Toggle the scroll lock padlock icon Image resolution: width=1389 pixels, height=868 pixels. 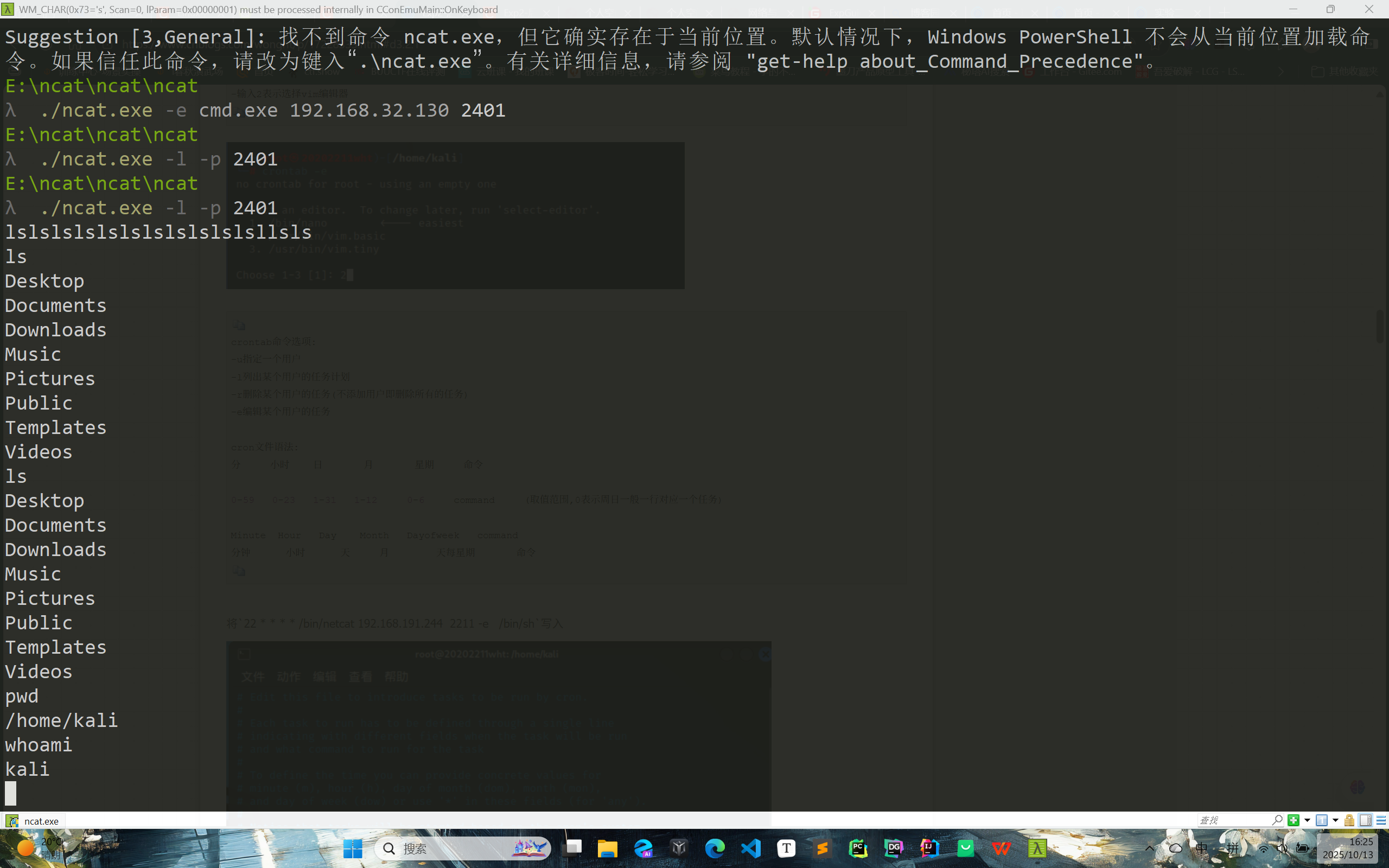pyautogui.click(x=1349, y=820)
